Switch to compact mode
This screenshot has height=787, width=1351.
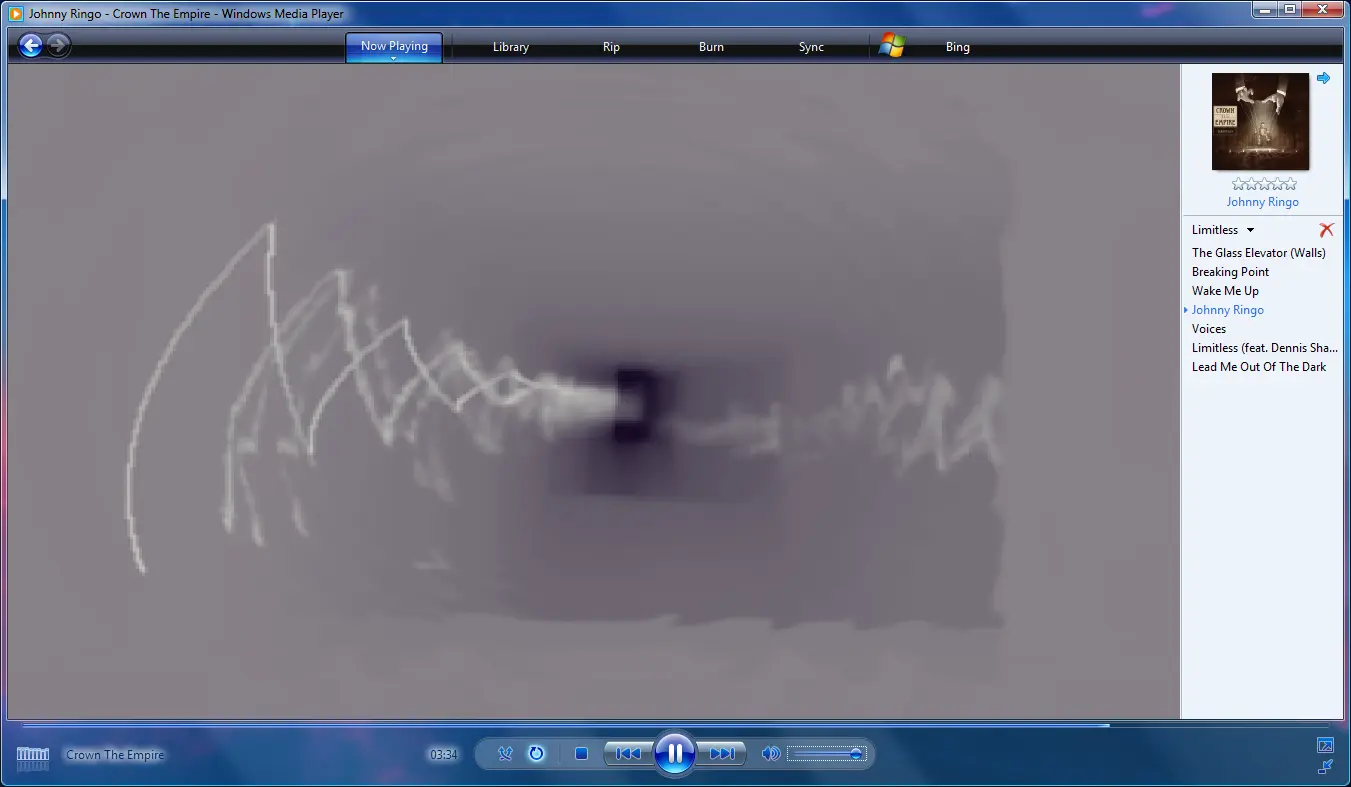(x=1325, y=767)
